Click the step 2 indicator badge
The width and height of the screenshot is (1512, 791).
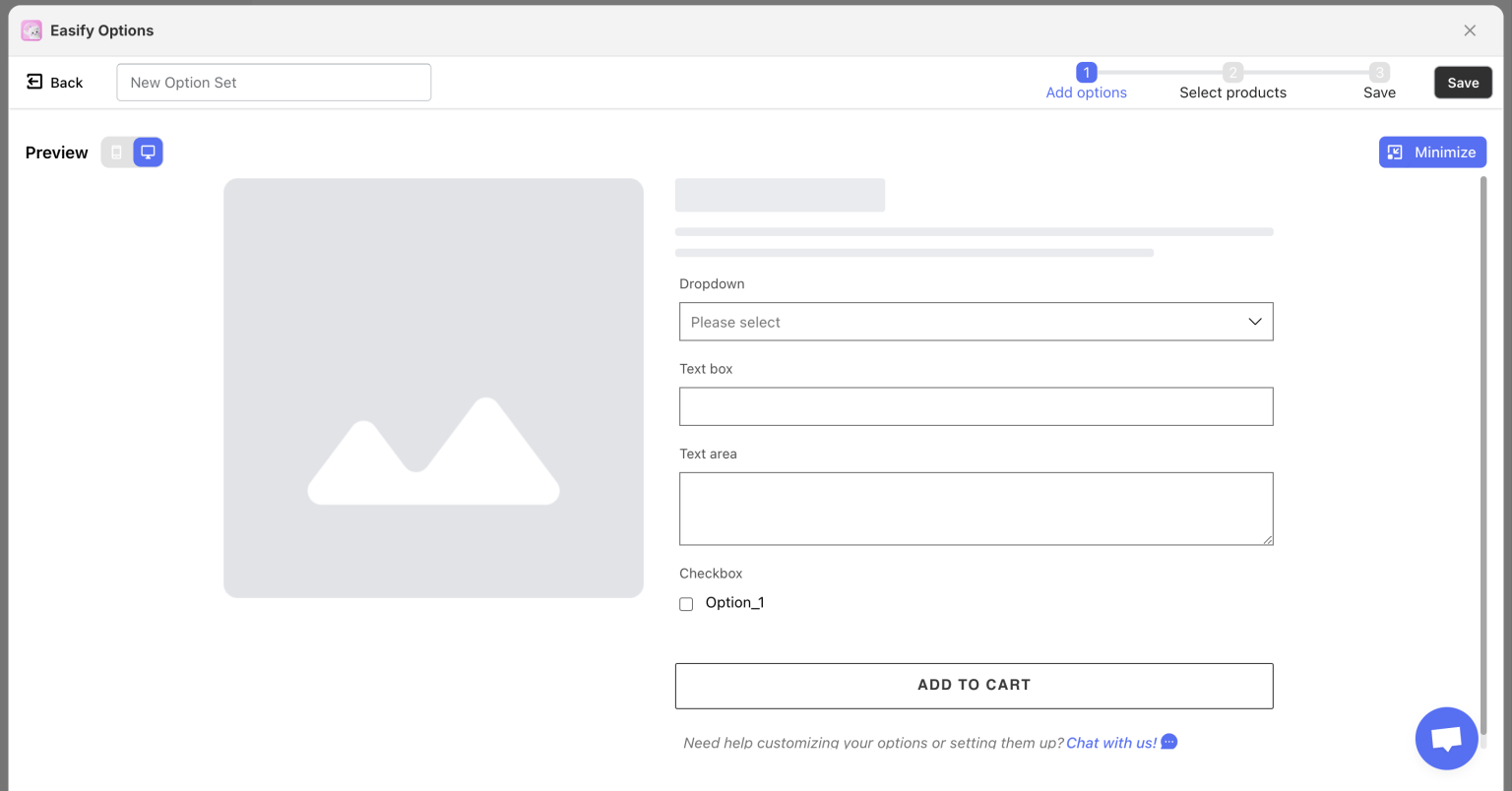point(1232,72)
